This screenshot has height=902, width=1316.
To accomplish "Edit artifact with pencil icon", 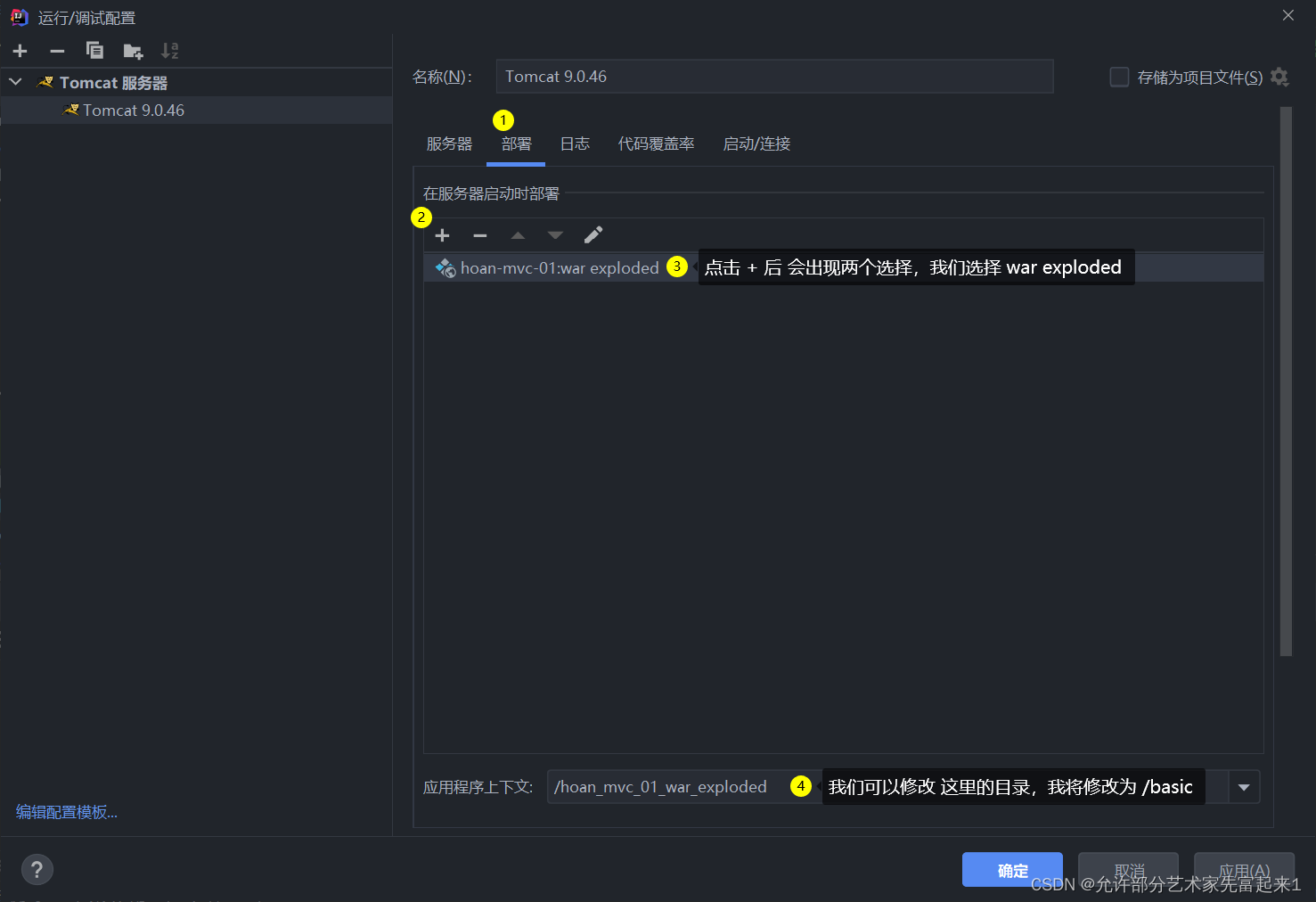I will pos(593,235).
